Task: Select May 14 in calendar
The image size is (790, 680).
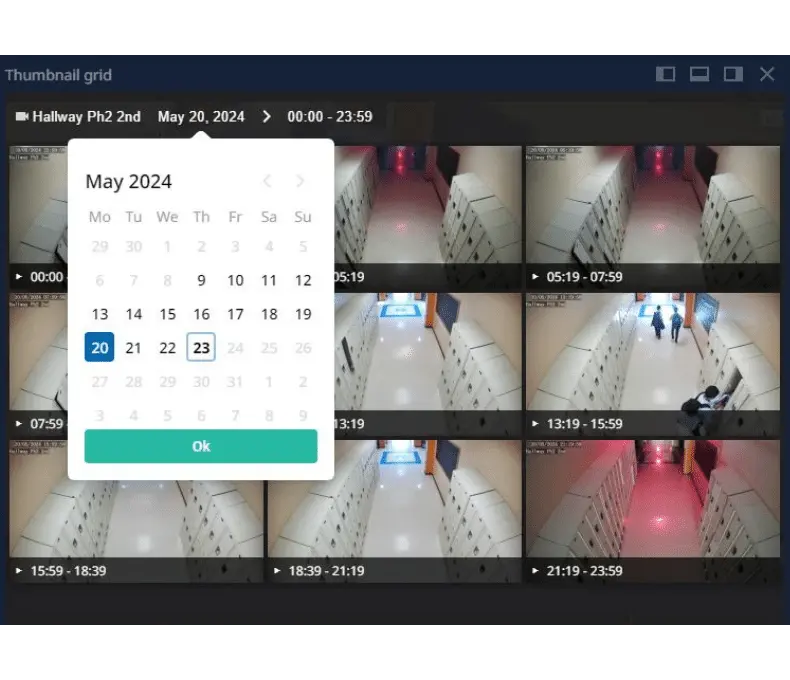Action: pyautogui.click(x=134, y=314)
